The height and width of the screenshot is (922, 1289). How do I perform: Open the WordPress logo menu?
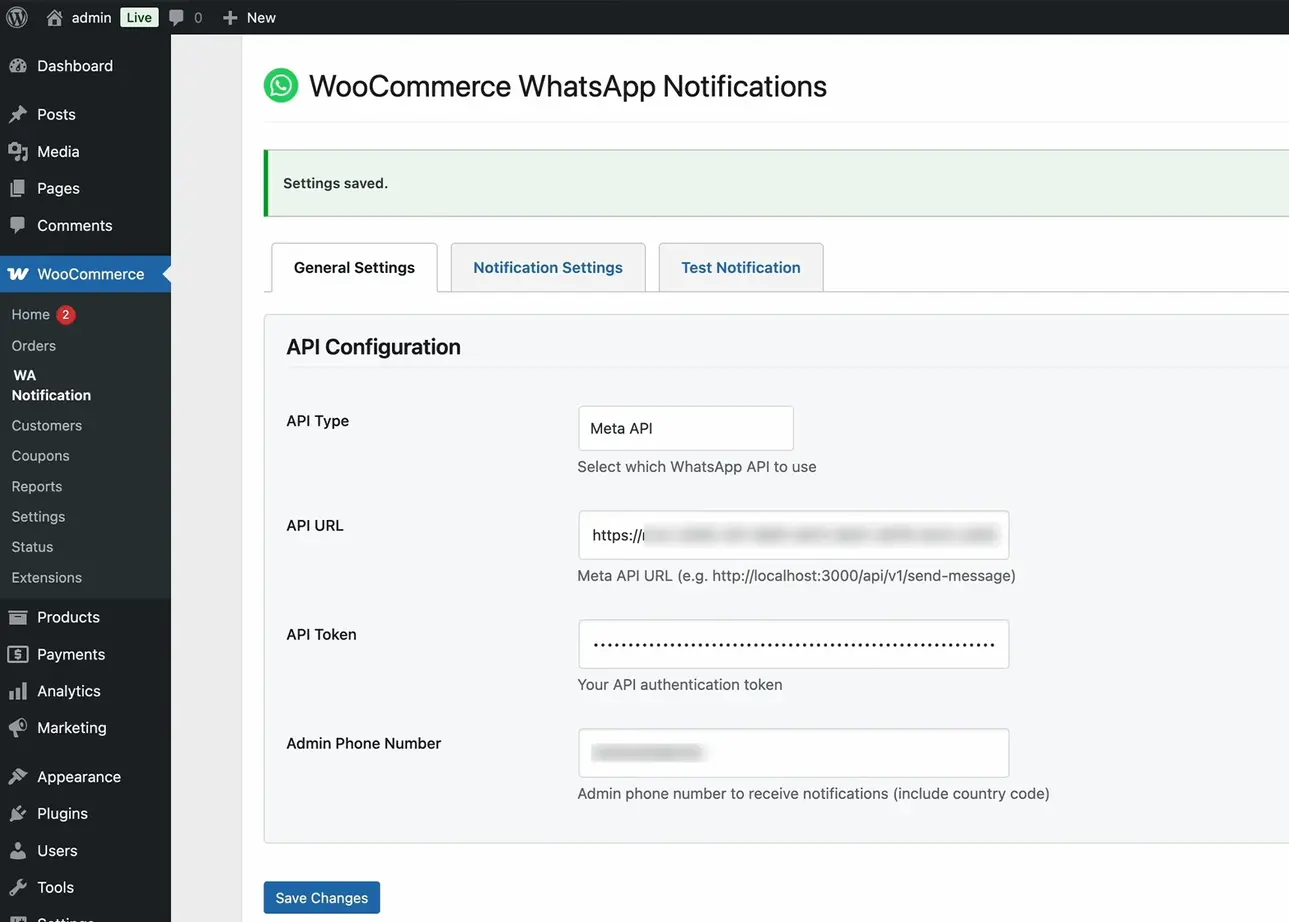(x=17, y=17)
